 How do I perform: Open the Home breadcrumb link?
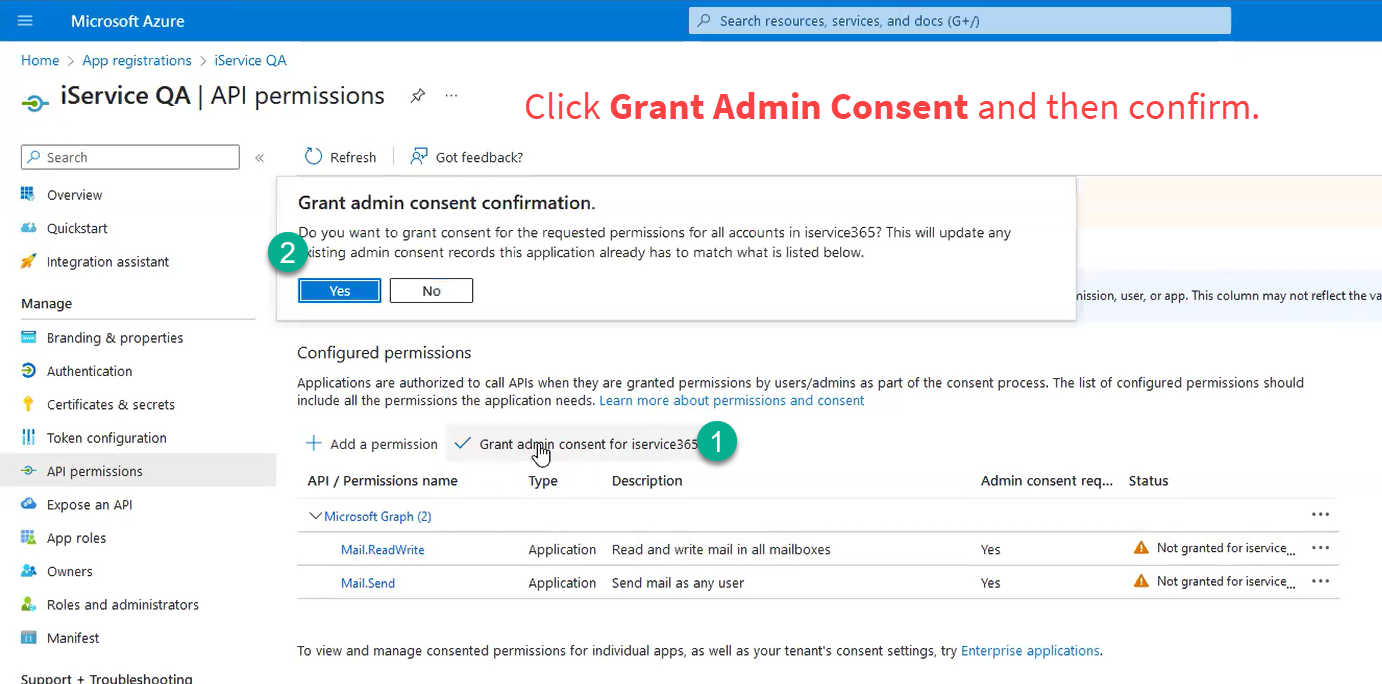pos(40,60)
